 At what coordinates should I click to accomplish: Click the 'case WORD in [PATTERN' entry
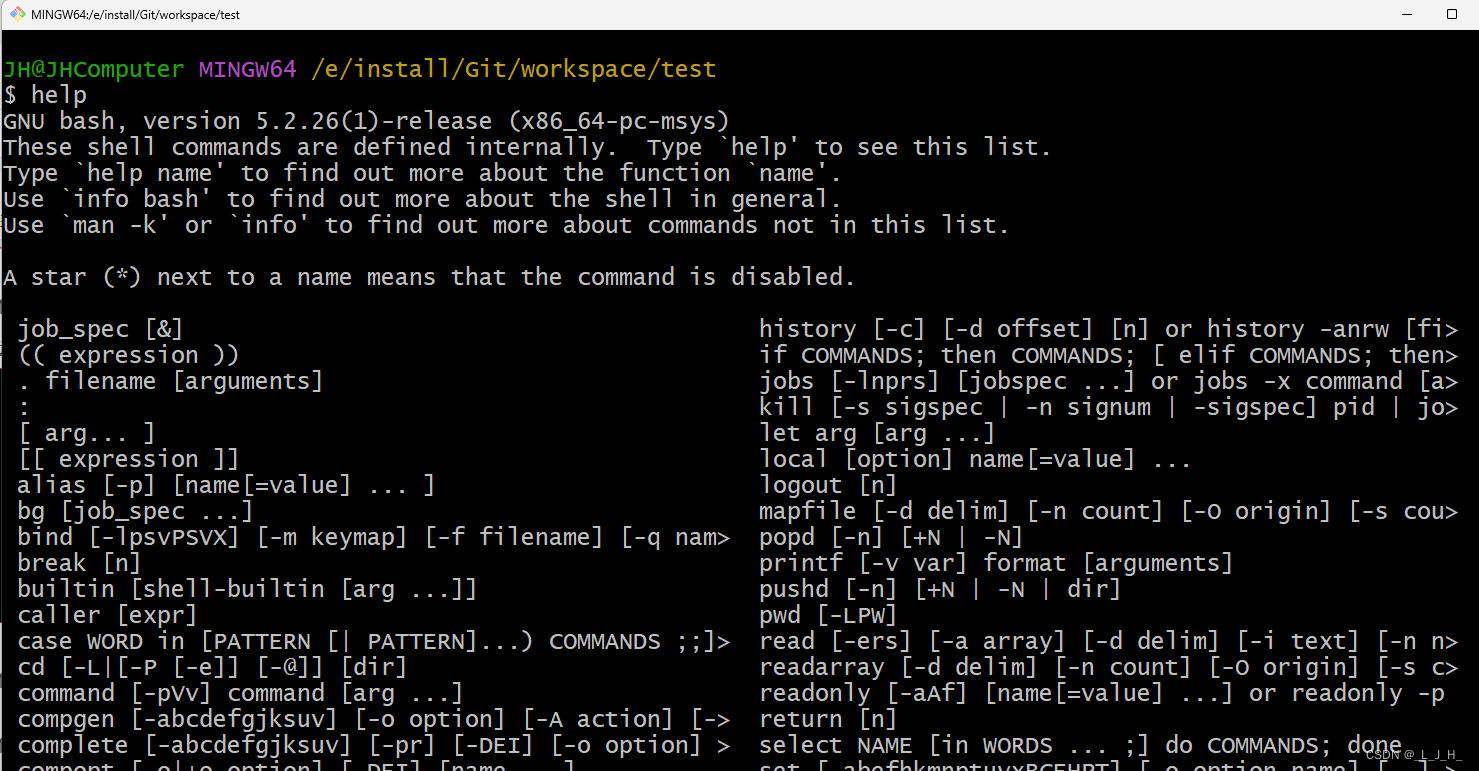[x=373, y=641]
